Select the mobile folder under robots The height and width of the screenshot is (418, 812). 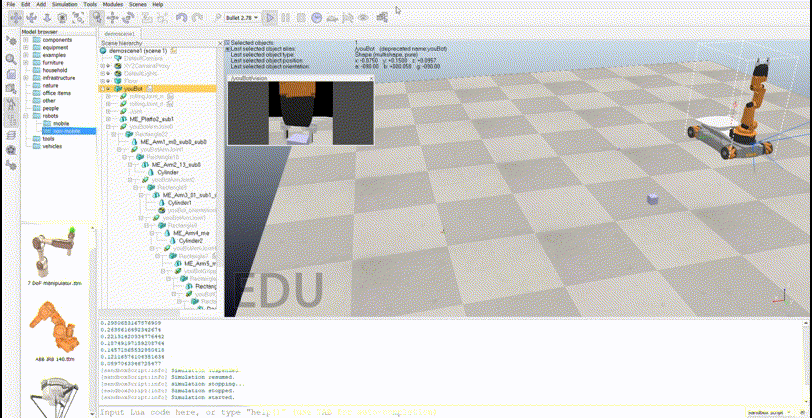(x=61, y=123)
